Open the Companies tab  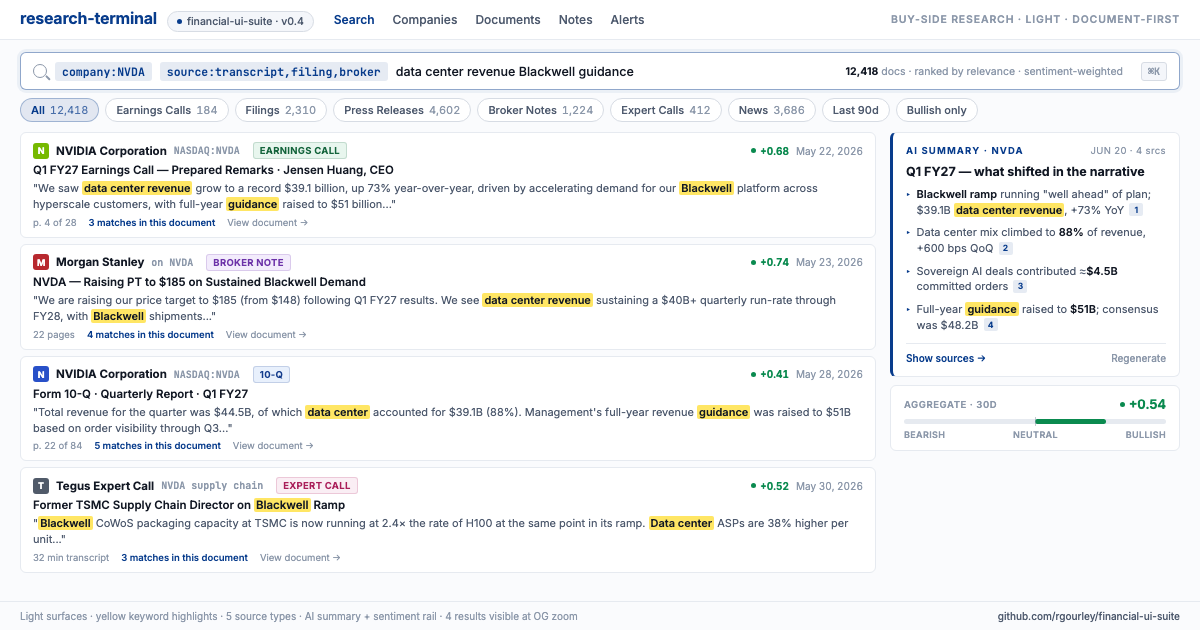(425, 20)
